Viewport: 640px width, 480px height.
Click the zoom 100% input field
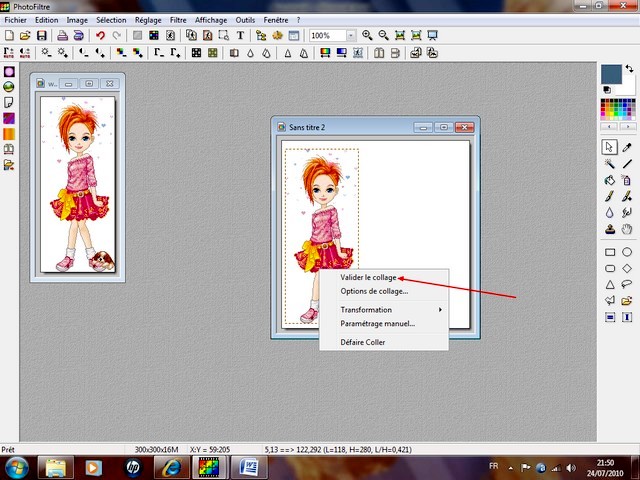[x=328, y=36]
